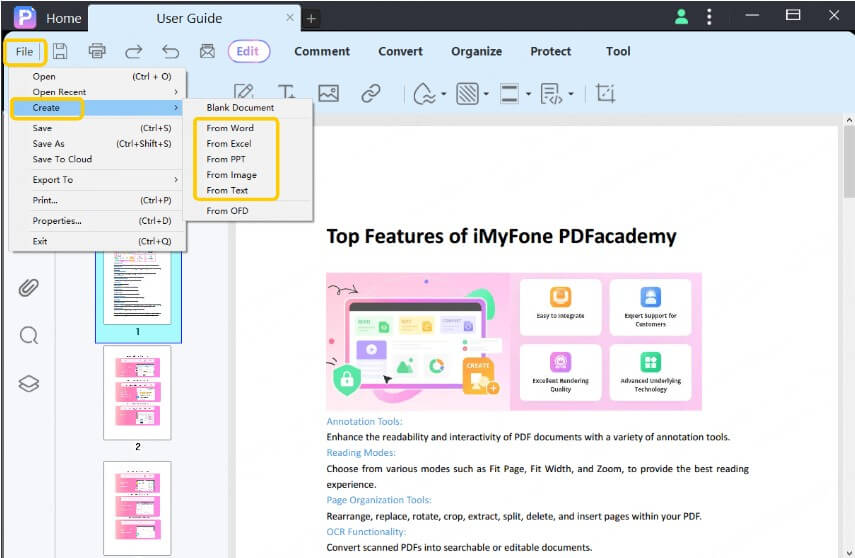Image resolution: width=855 pixels, height=558 pixels.
Task: Click the Watermark tool icon
Action: tap(424, 93)
